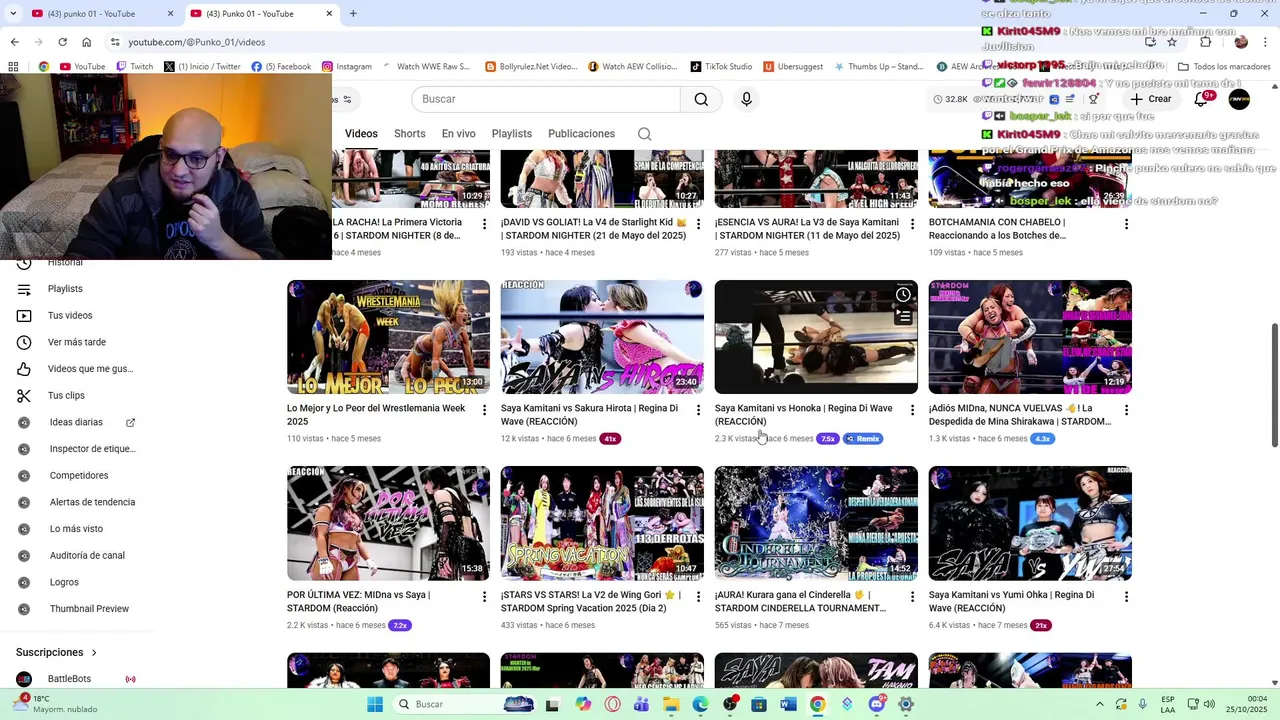Click the YouTube search magnifier button

coord(701,99)
